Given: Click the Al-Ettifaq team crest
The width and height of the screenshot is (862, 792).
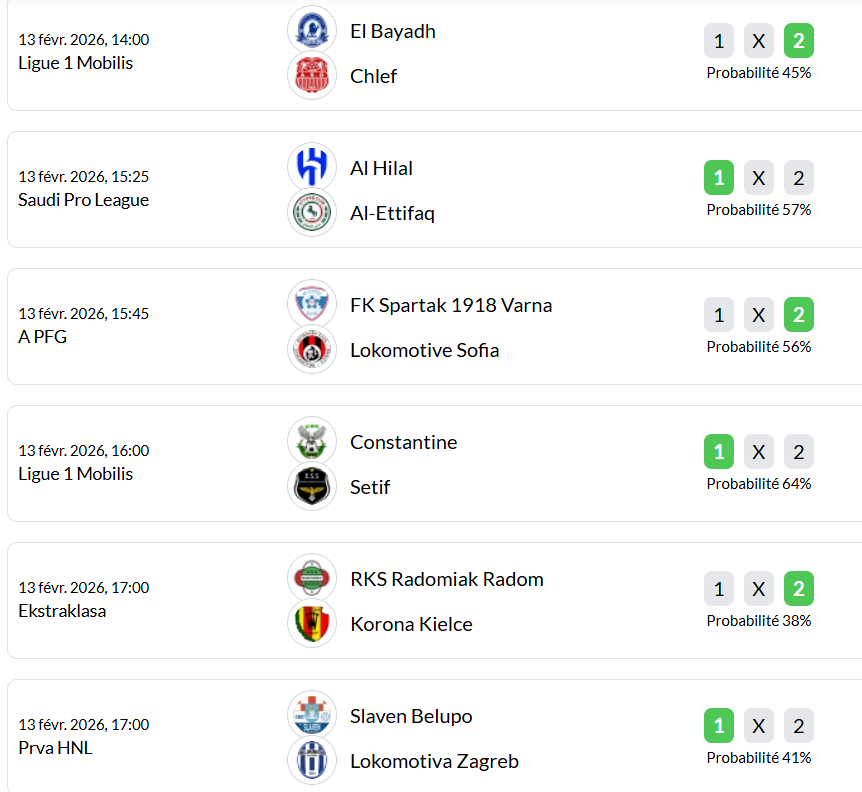Looking at the screenshot, I should pyautogui.click(x=312, y=213).
